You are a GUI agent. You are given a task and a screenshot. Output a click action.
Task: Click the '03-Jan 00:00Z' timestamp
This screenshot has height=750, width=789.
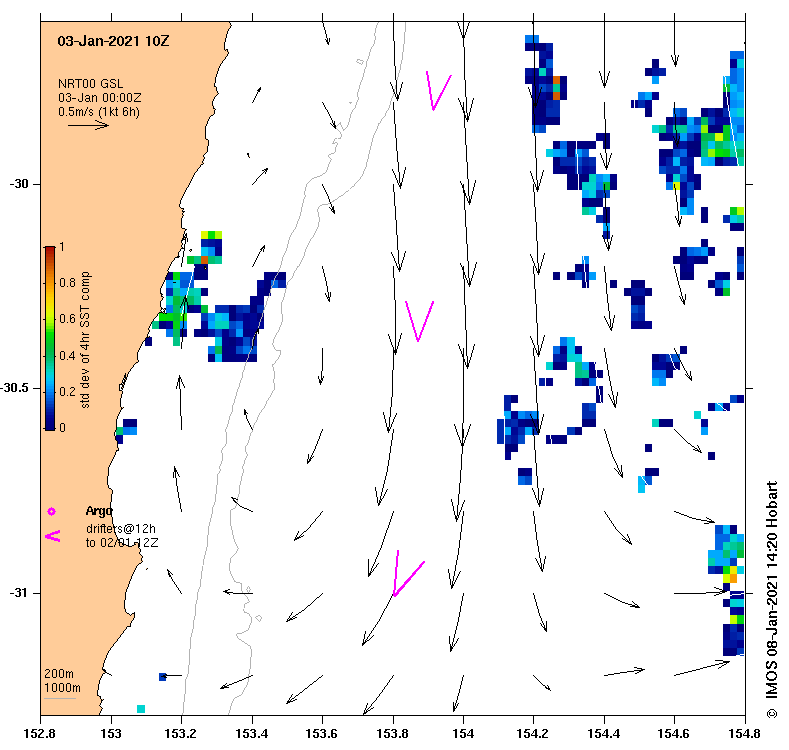point(100,98)
